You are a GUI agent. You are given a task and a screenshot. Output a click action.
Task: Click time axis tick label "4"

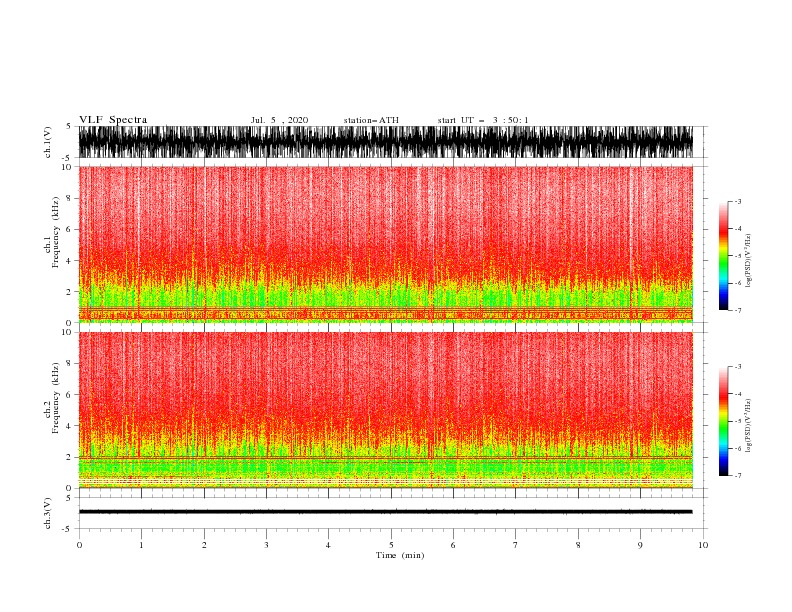coord(328,545)
